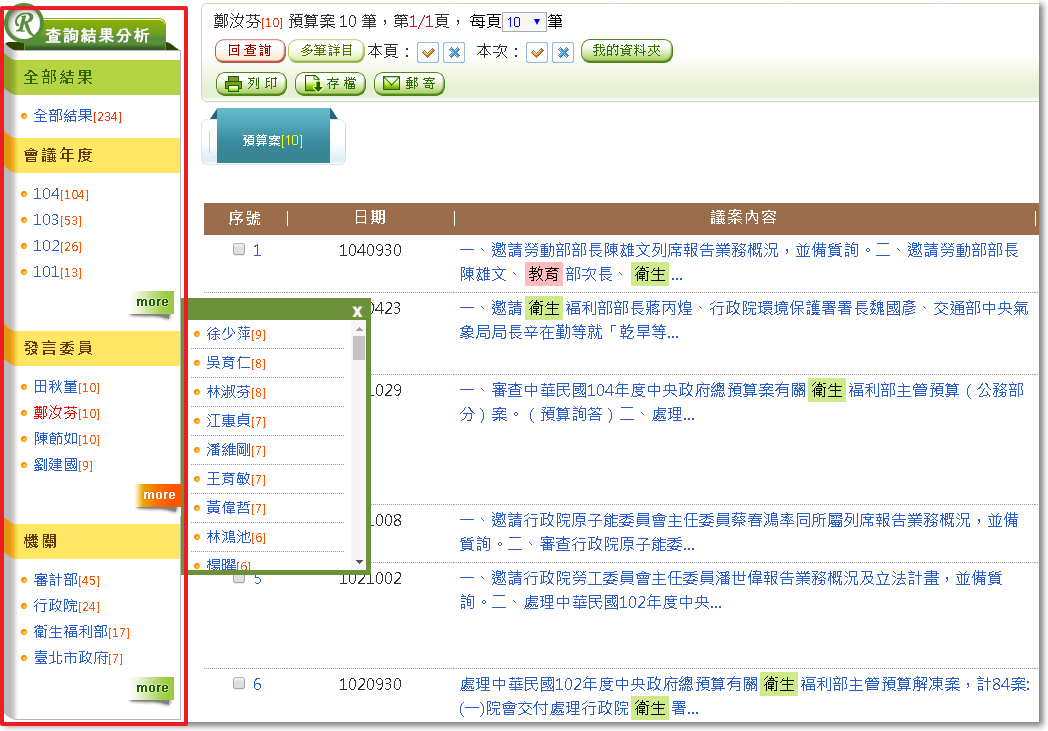This screenshot has height=731, width=1048.
Task: Clear 本次 selection with blue X icon
Action: [x=563, y=52]
